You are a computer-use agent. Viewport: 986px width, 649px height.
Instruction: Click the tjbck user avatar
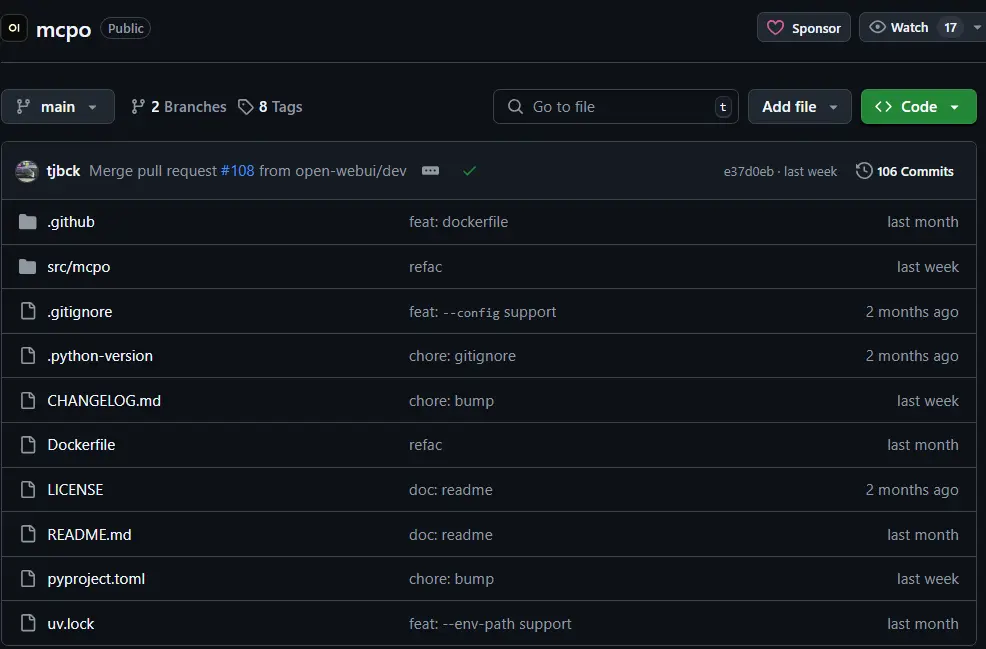[x=27, y=171]
